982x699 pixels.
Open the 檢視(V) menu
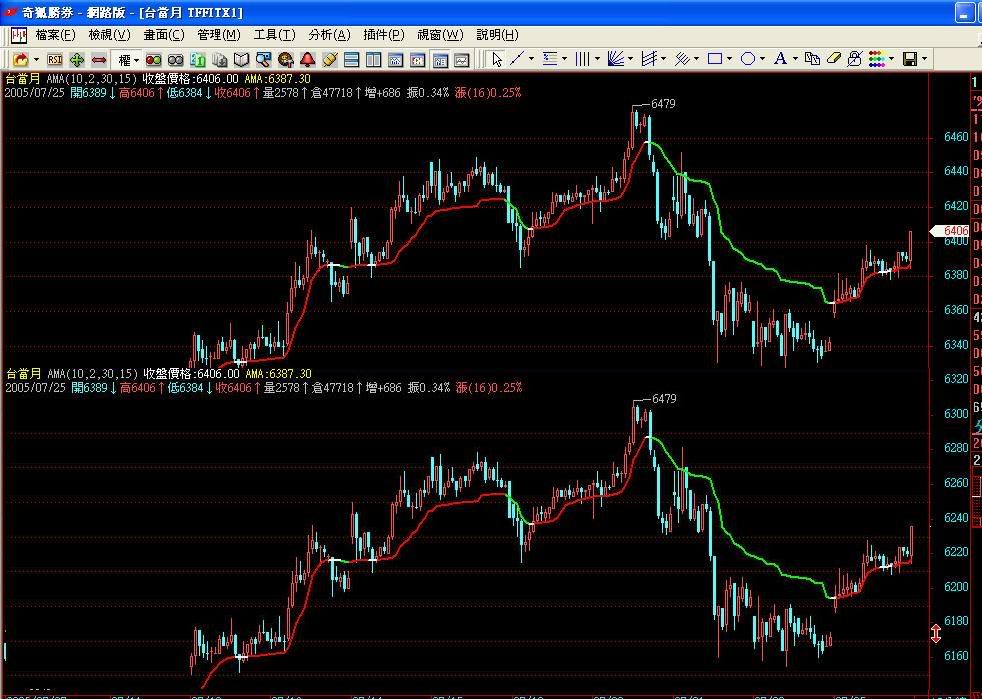coord(110,35)
